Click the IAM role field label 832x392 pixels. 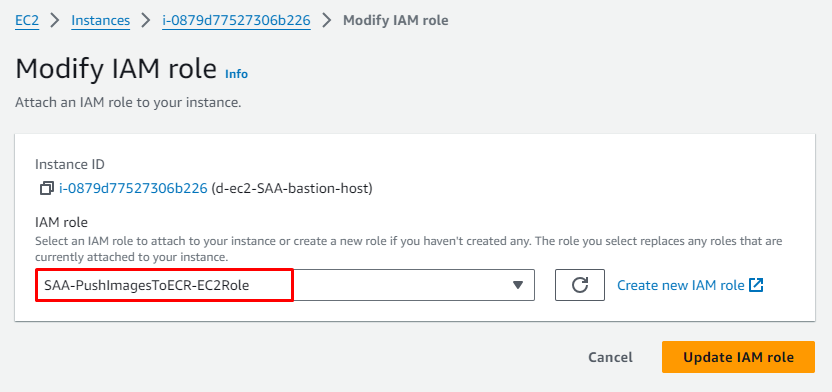[61, 222]
